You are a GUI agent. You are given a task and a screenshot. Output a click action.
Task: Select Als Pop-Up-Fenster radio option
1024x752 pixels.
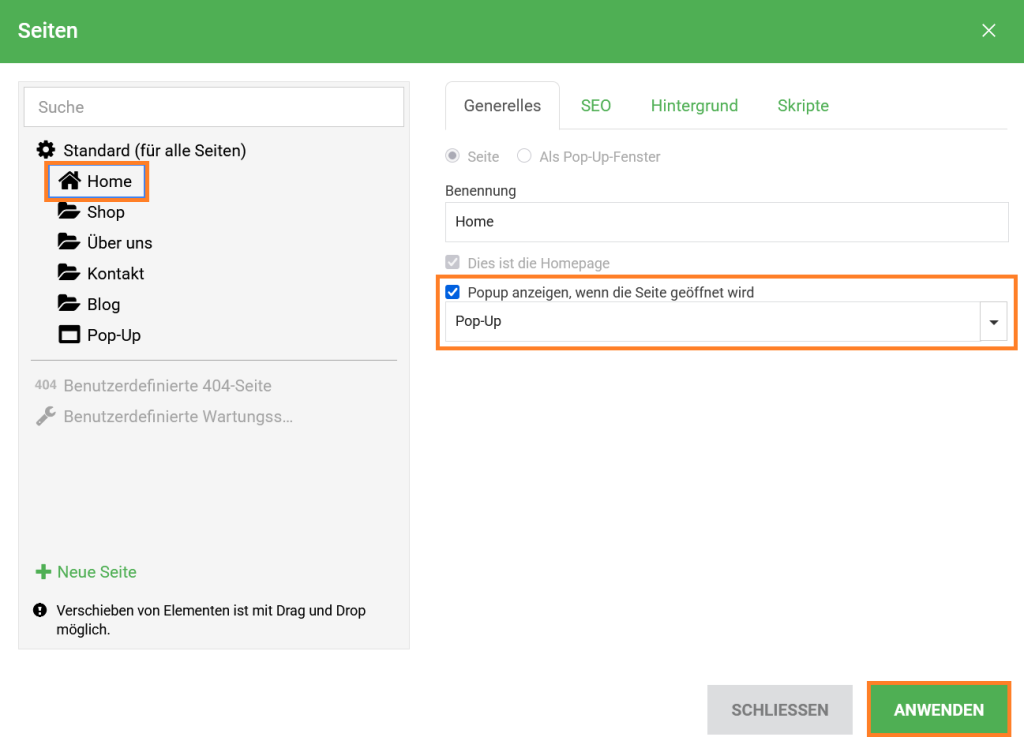click(525, 157)
